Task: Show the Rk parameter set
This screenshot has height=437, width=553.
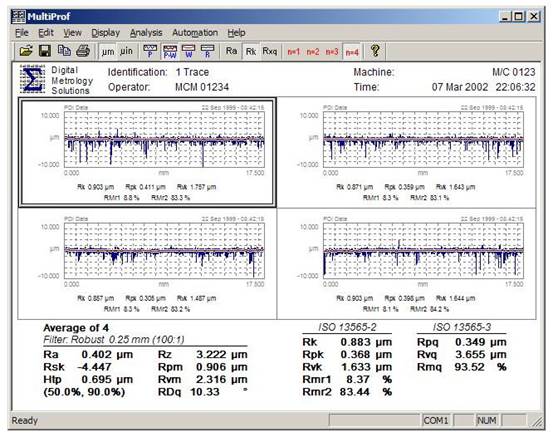Action: click(x=251, y=51)
